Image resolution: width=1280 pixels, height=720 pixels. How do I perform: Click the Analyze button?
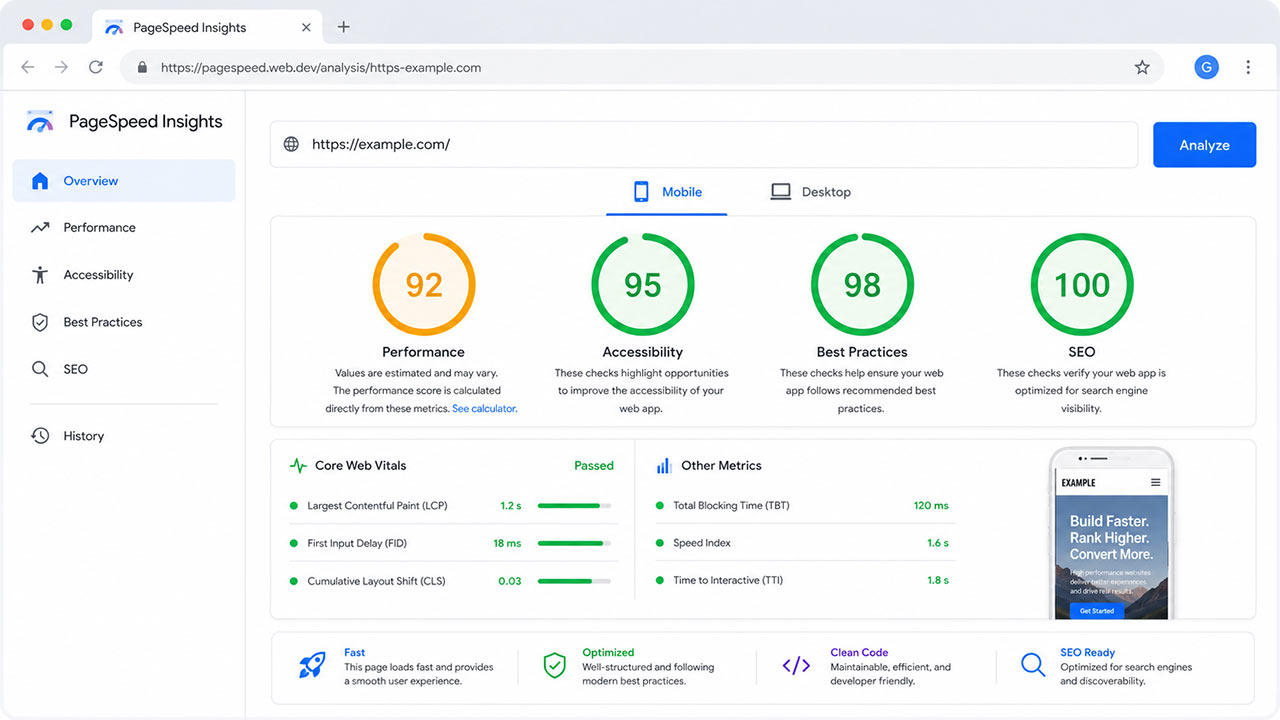point(1204,145)
